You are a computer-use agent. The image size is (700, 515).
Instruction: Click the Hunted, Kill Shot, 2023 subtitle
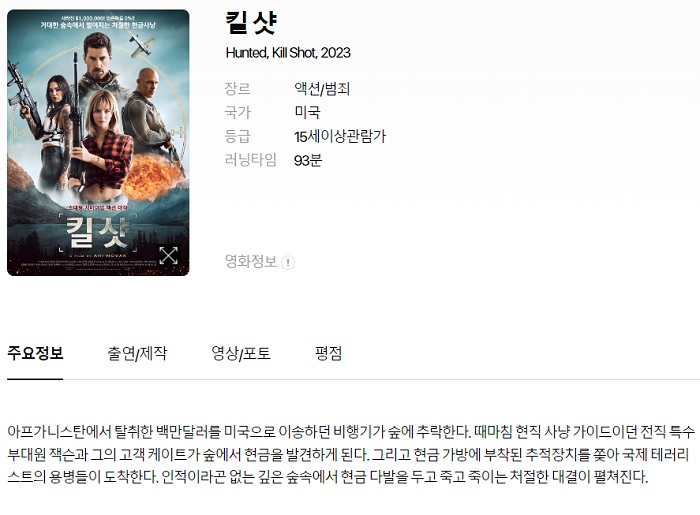pos(288,53)
